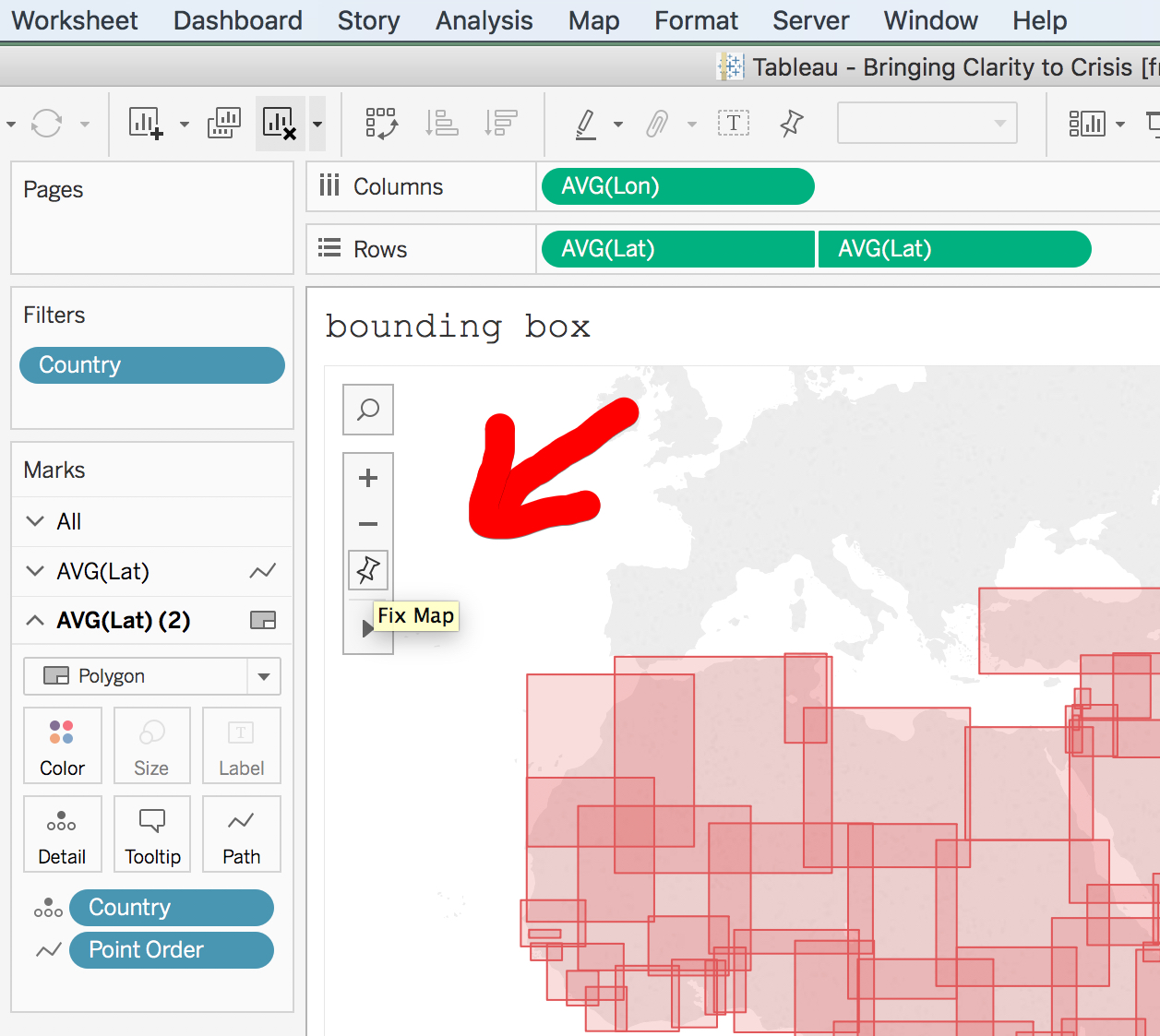
Task: Click the Label marks button
Action: coord(241,745)
